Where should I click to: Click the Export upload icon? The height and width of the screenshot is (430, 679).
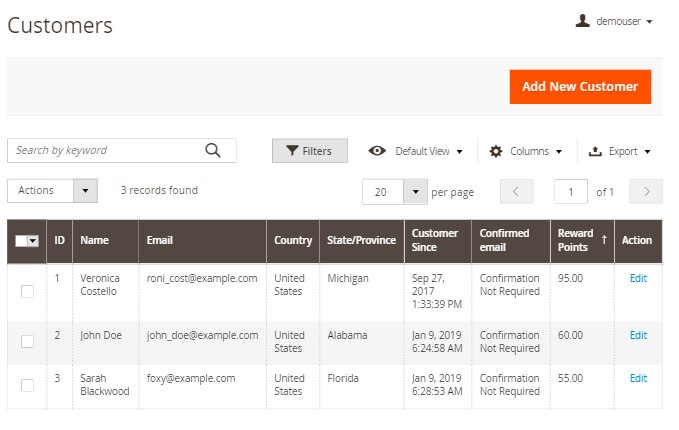(x=595, y=151)
